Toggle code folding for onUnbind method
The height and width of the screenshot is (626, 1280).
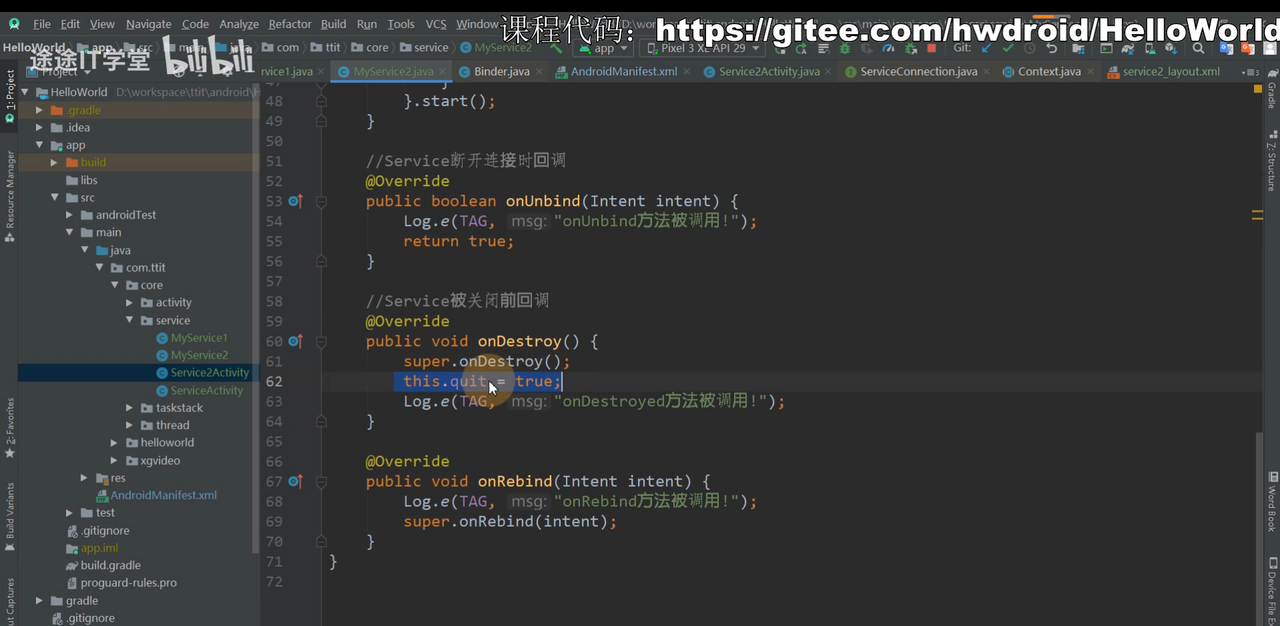coord(321,201)
